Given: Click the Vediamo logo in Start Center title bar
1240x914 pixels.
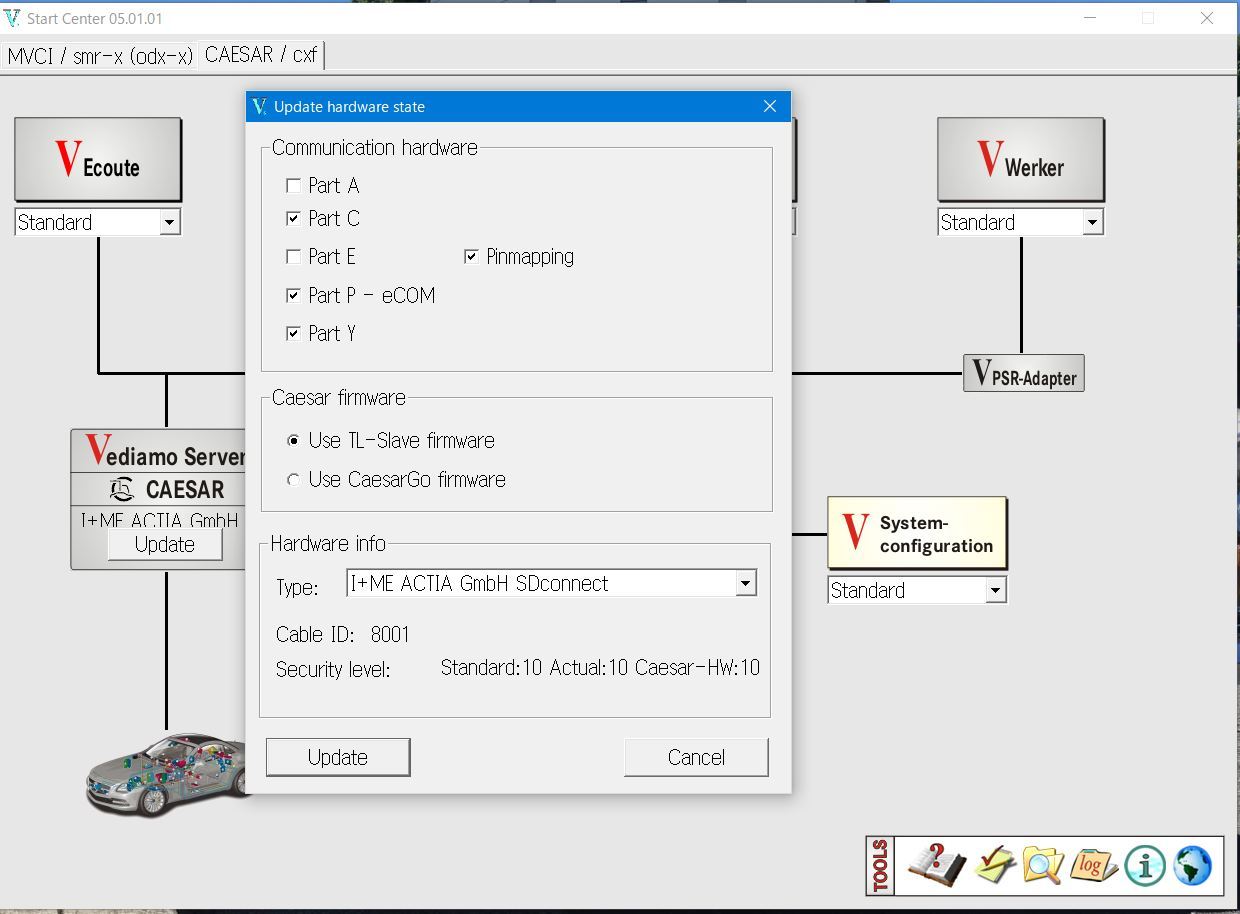Looking at the screenshot, I should coord(12,18).
